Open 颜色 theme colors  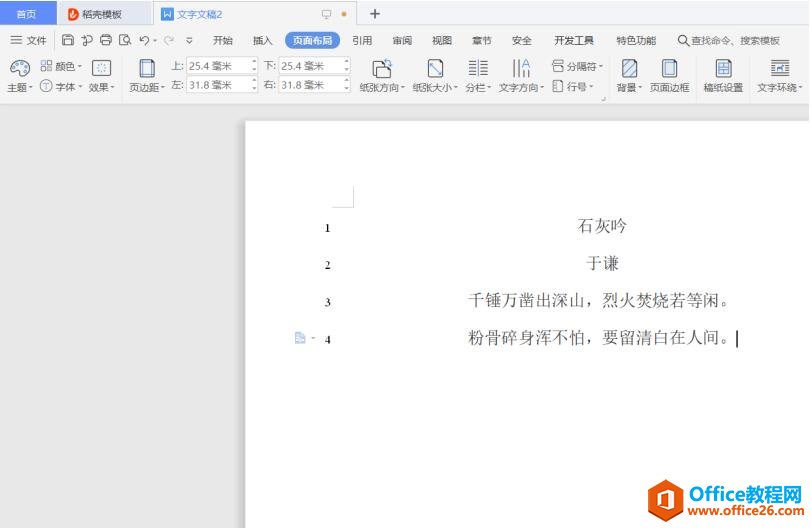(x=61, y=66)
